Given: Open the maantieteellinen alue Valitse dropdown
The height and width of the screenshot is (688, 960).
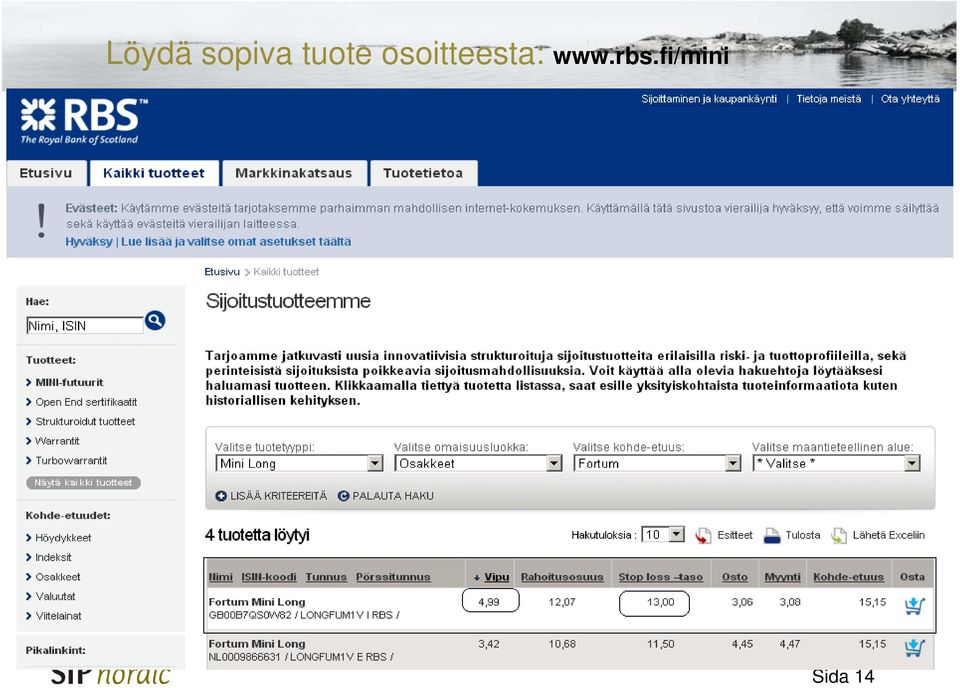Looking at the screenshot, I should 836,463.
